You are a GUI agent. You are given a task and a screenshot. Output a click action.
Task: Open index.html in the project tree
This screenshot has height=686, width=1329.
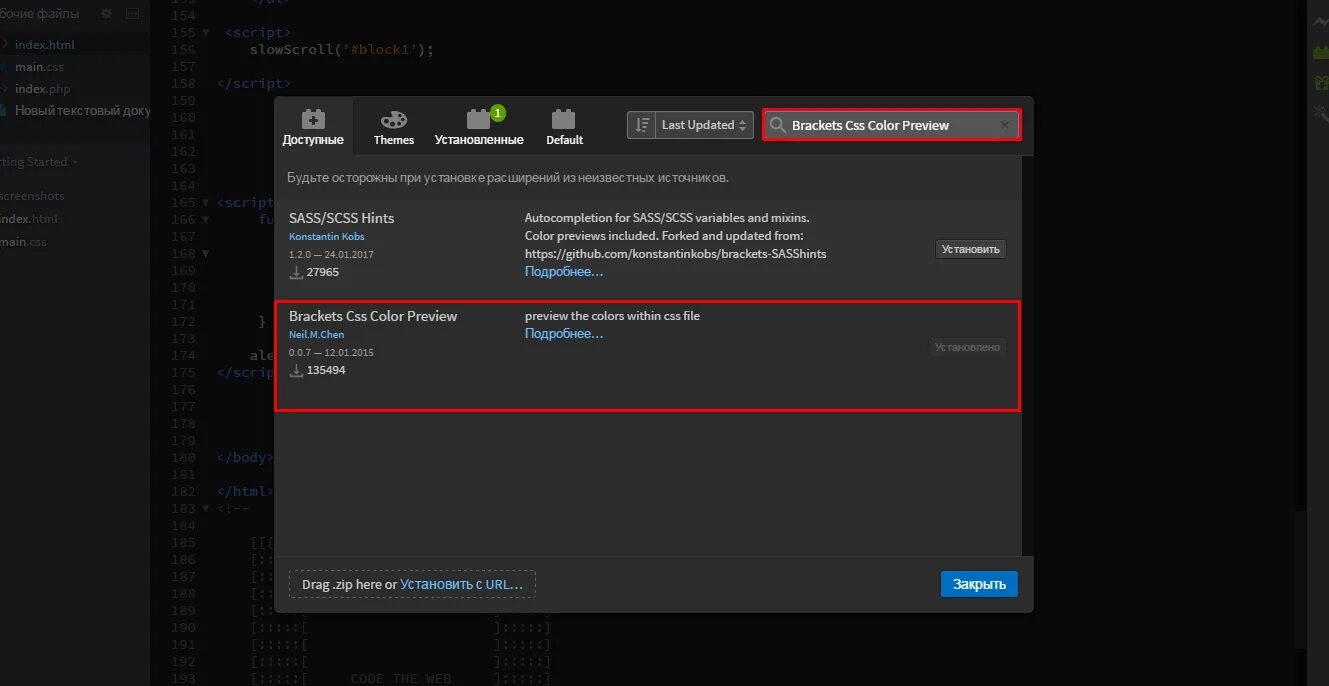coord(29,219)
